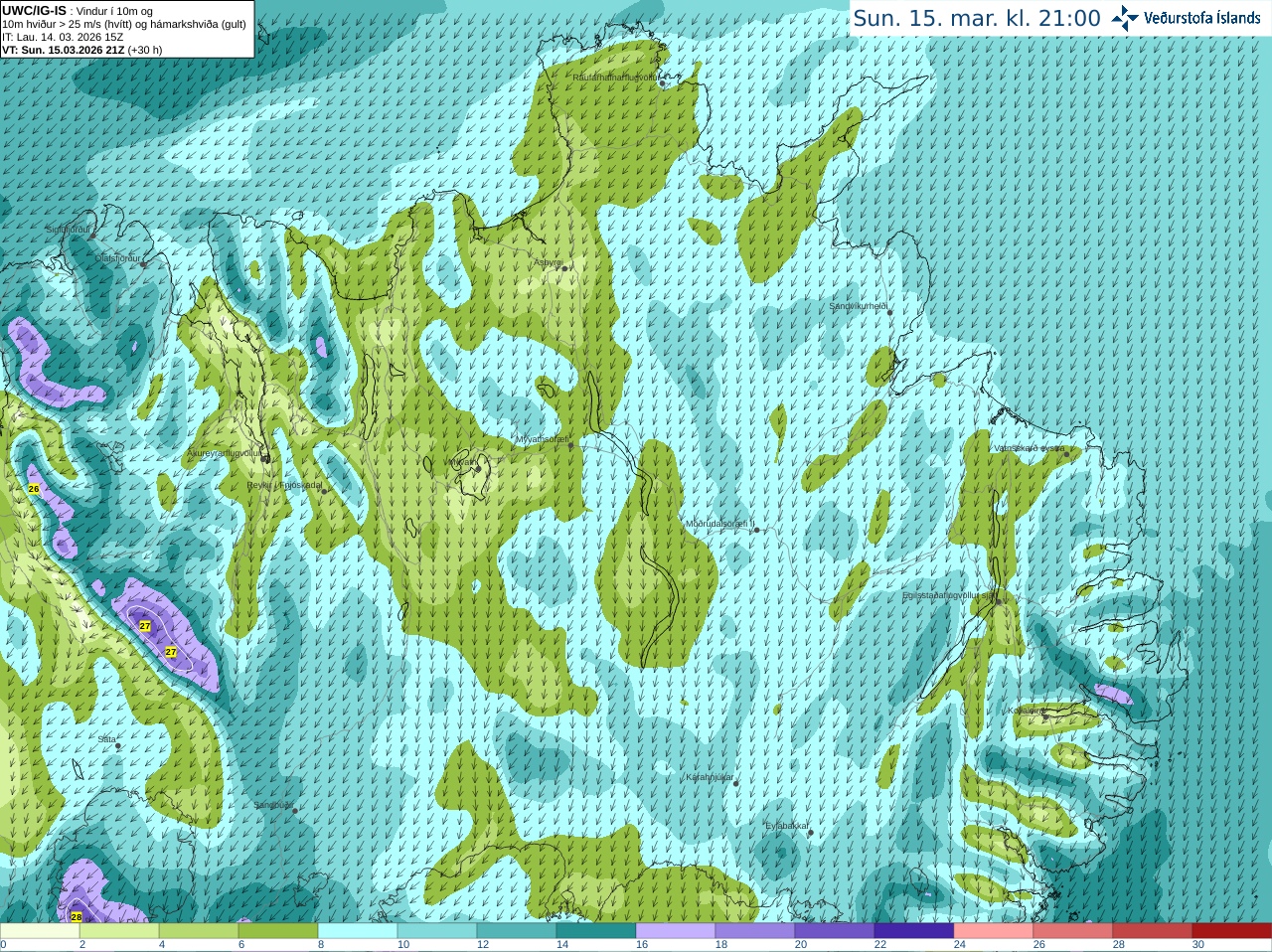Click the 'IT: Lau. 14. 03. 2026 15Z' line
This screenshot has height=952, width=1272.
63,37
